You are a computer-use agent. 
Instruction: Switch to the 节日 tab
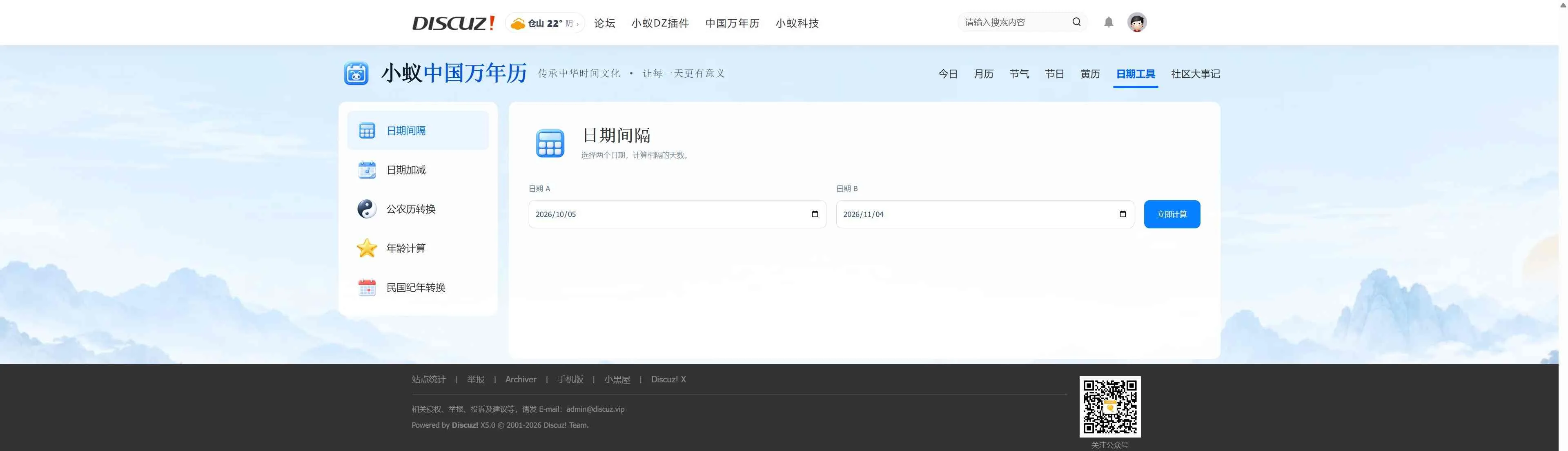point(1054,74)
